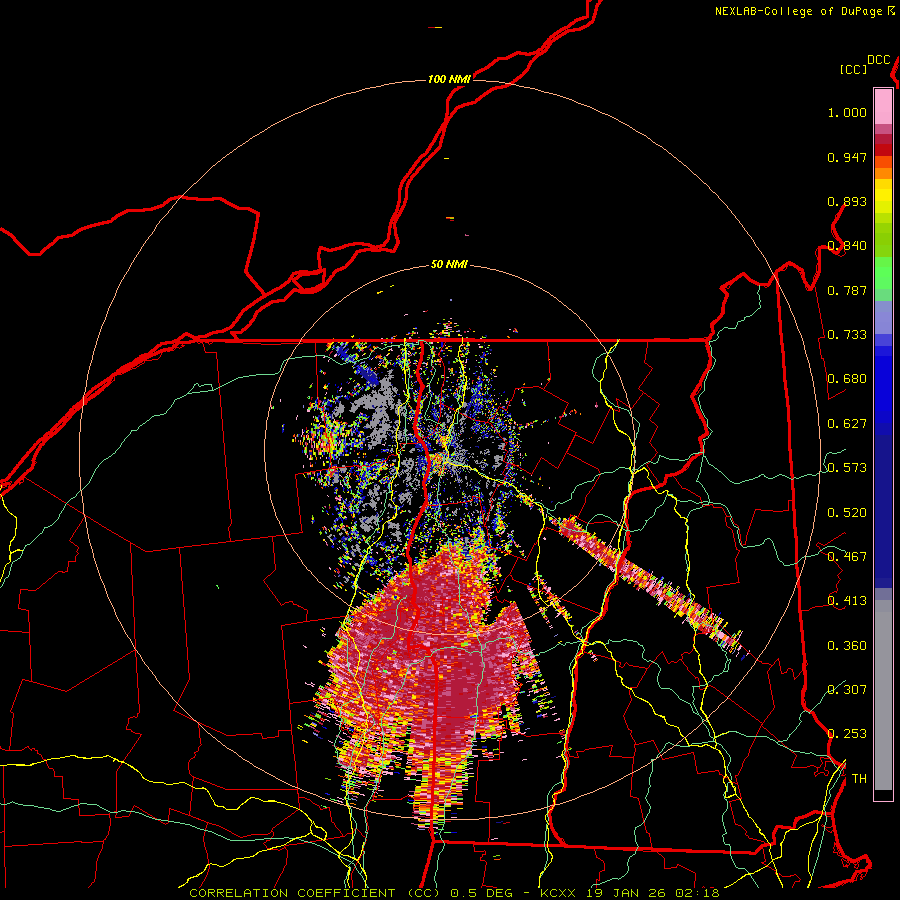This screenshot has height=900, width=900.
Task: Click the diagonal pink radar streak
Action: coord(649,583)
